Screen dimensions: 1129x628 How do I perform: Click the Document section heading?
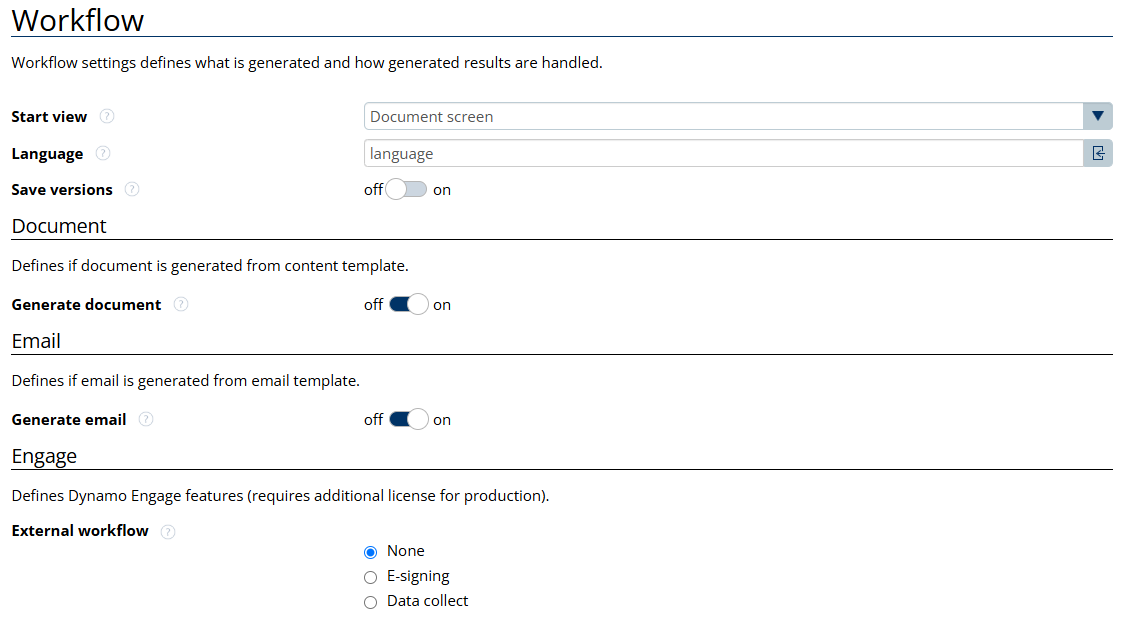(59, 226)
